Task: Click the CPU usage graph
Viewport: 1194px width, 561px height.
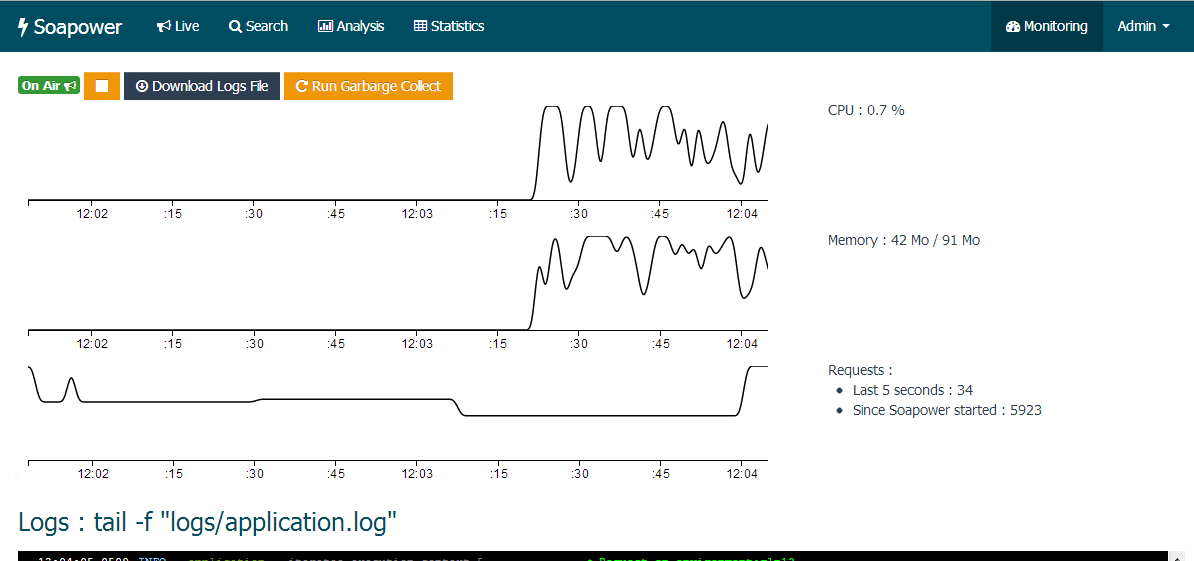Action: point(397,152)
